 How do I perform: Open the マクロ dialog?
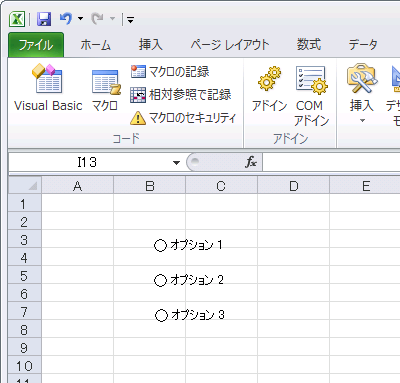(105, 89)
